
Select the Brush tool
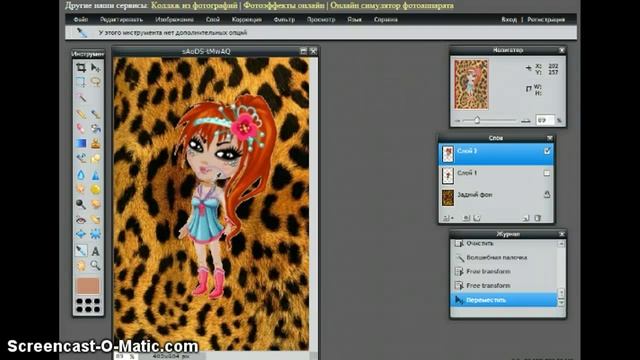(x=96, y=114)
